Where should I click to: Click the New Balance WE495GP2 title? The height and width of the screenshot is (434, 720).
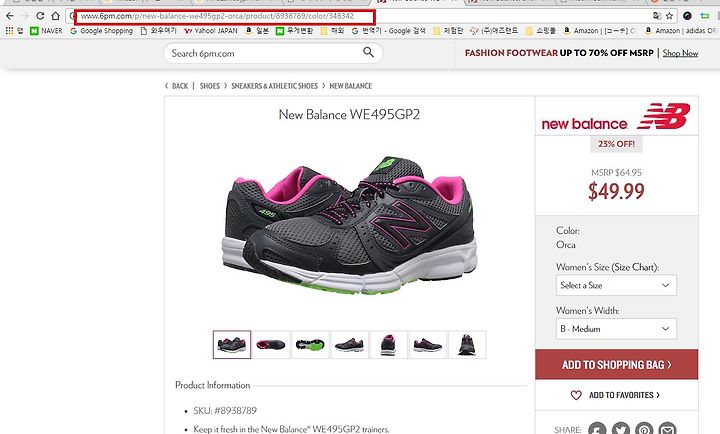349,114
